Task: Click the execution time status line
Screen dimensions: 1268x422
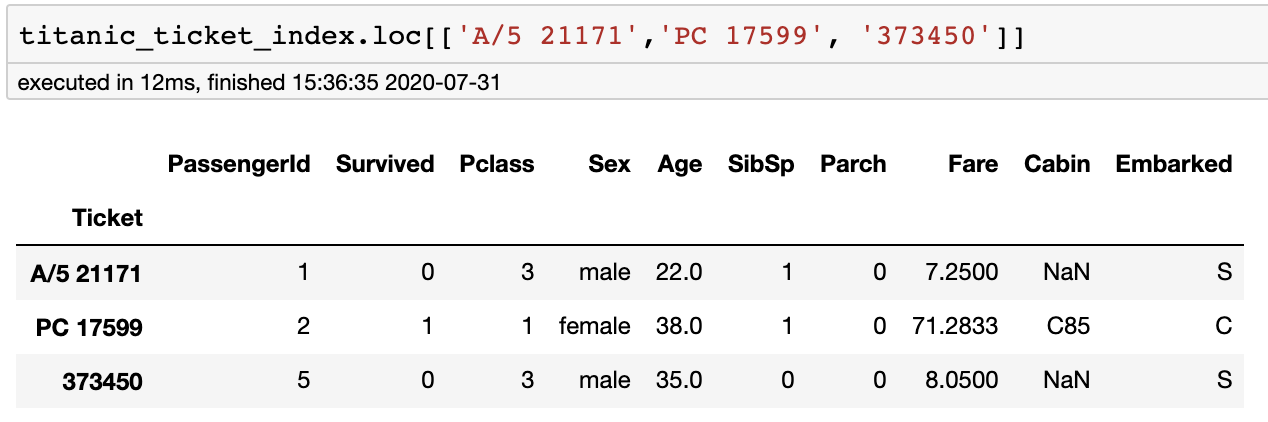Action: [x=258, y=83]
